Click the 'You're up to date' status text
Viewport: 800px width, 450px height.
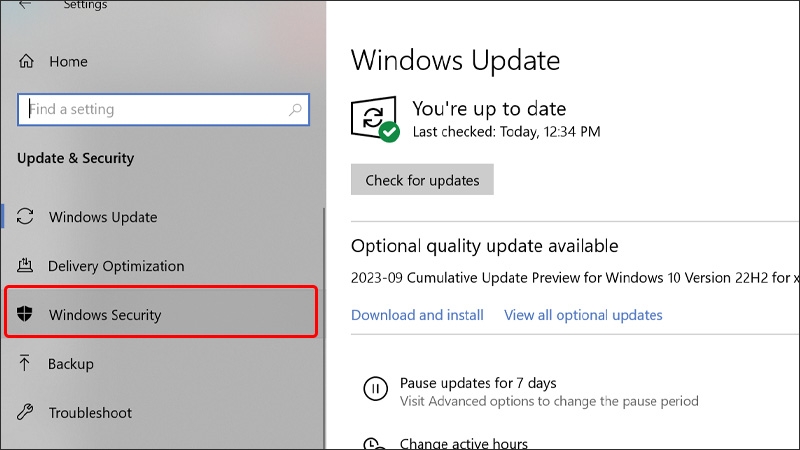(489, 109)
